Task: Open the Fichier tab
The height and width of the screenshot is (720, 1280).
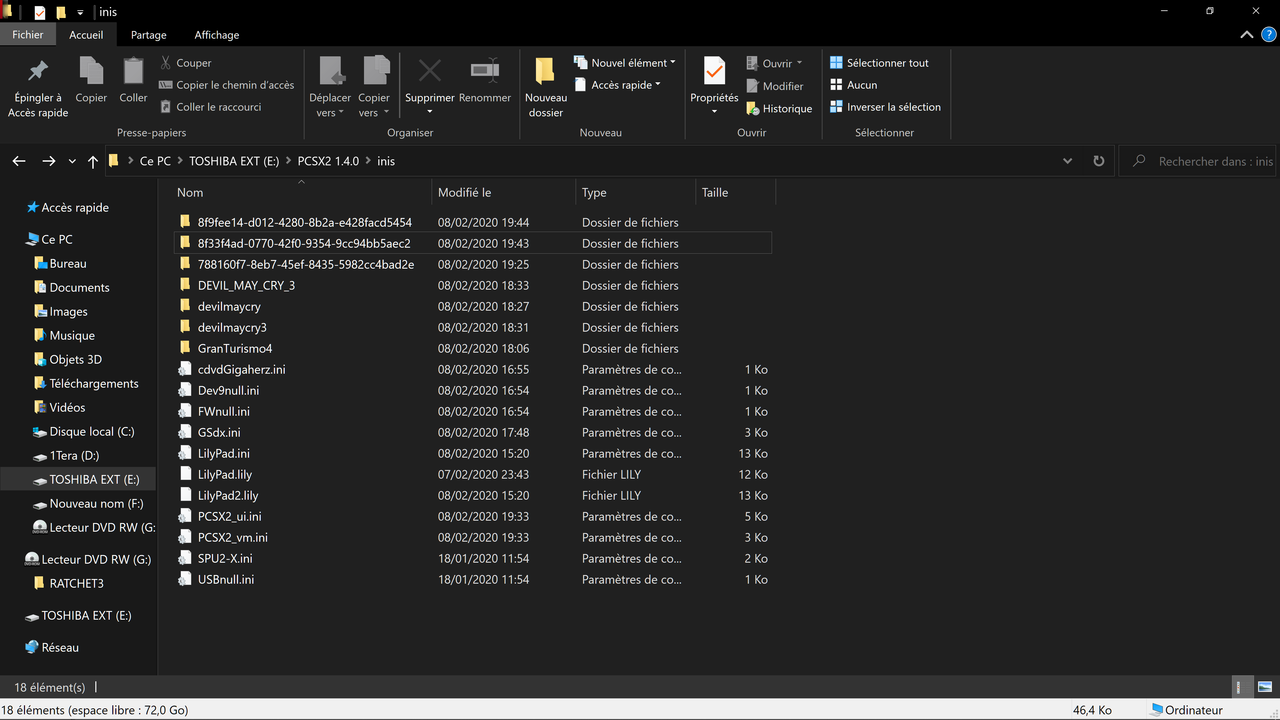Action: point(28,35)
